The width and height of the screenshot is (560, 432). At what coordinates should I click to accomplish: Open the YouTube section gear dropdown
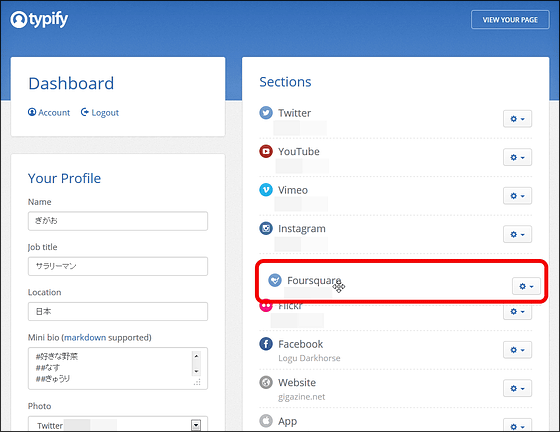point(517,157)
